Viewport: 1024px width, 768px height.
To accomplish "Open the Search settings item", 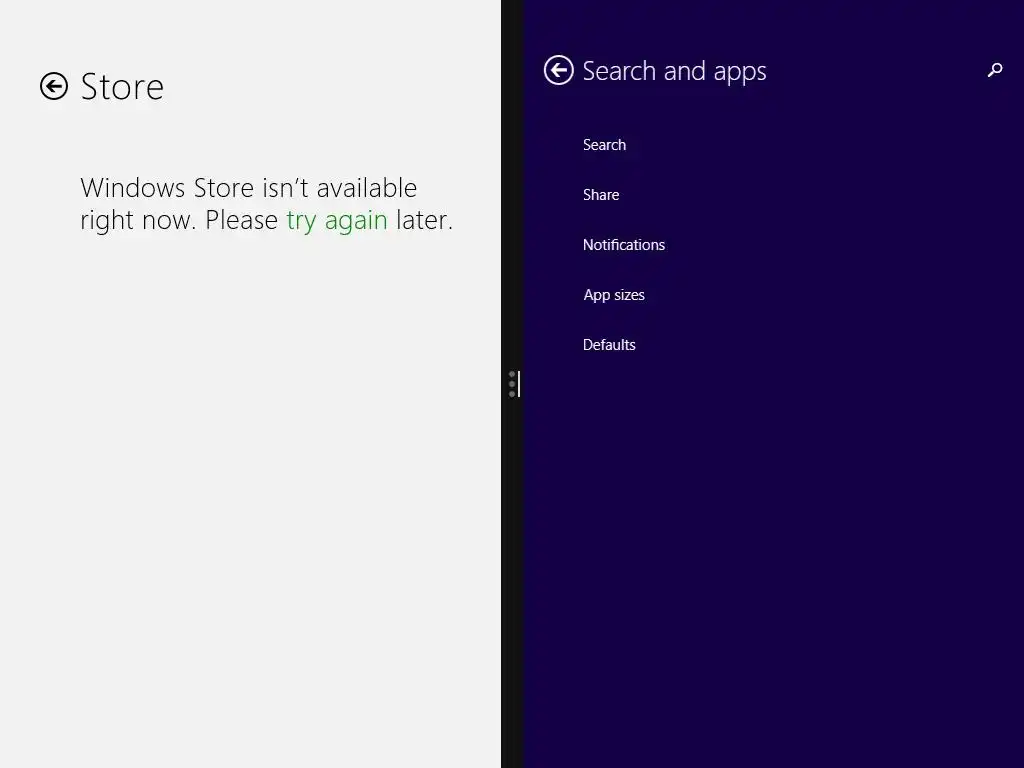I will [604, 145].
